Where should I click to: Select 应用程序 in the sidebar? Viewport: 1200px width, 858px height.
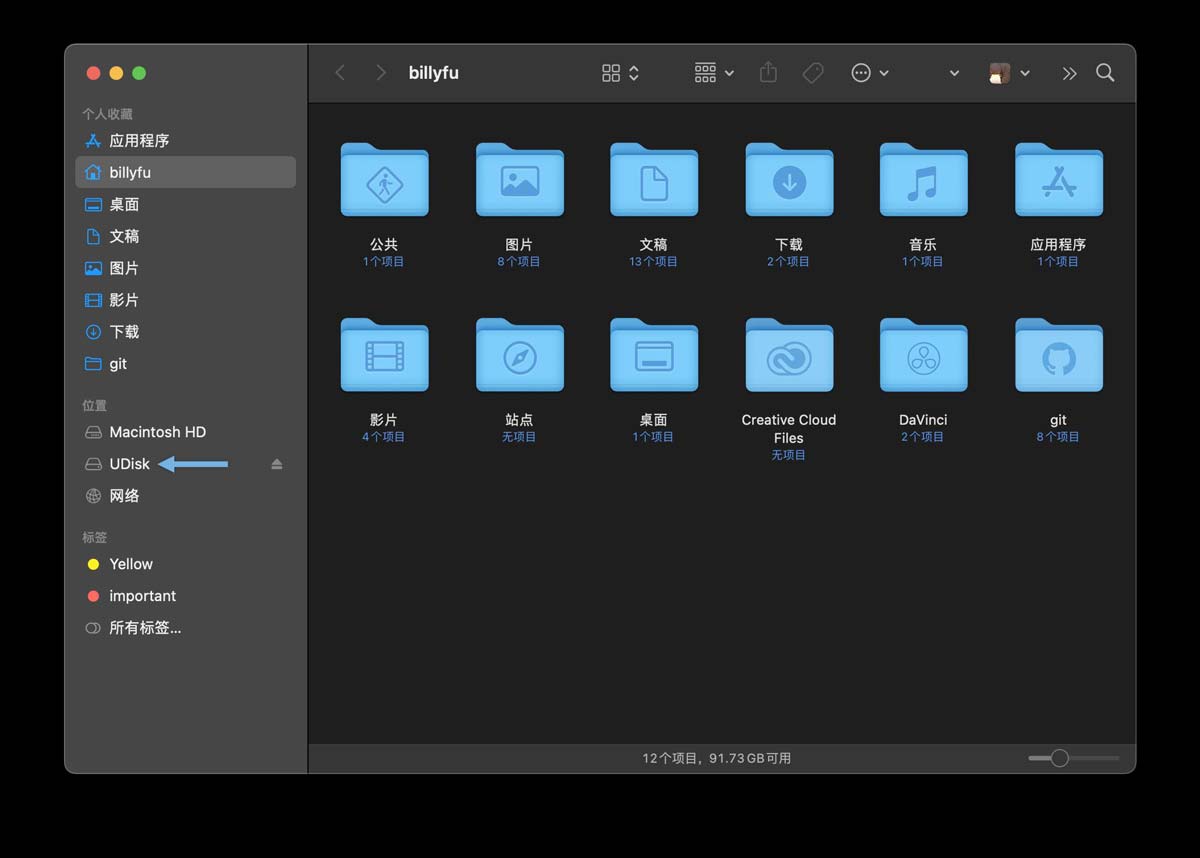click(x=139, y=141)
